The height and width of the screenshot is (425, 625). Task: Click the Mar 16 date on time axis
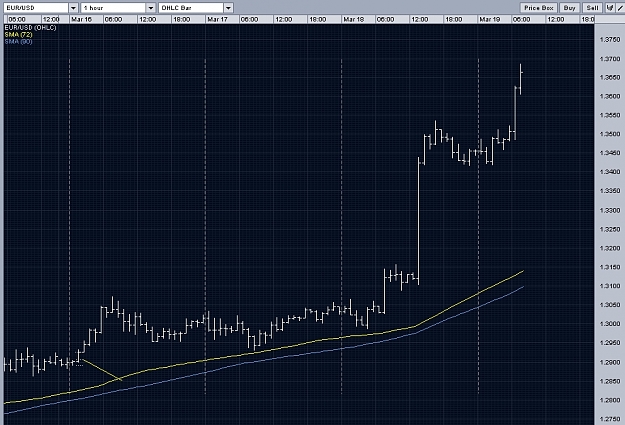tap(81, 19)
